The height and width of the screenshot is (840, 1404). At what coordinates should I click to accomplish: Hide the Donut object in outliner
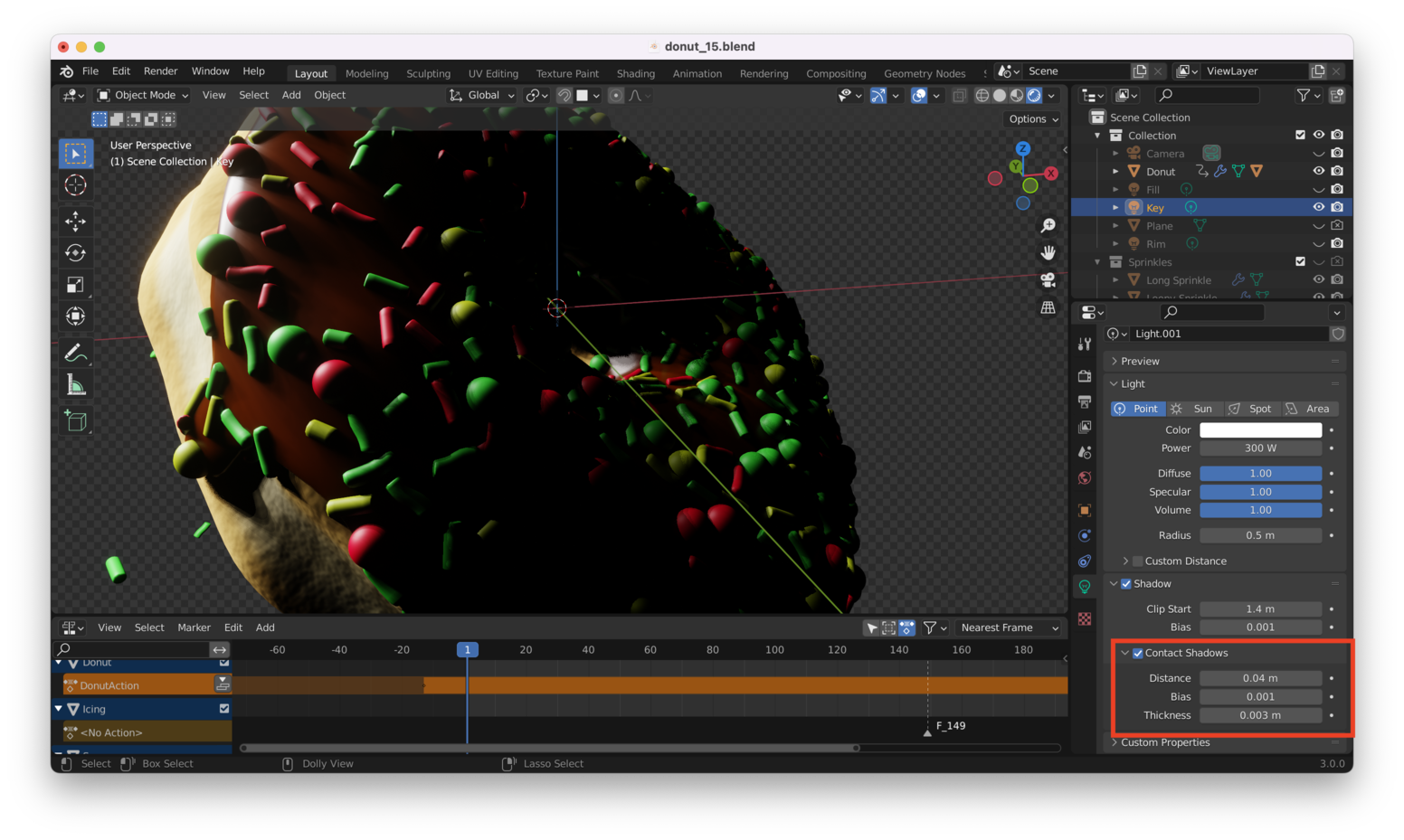1318,171
